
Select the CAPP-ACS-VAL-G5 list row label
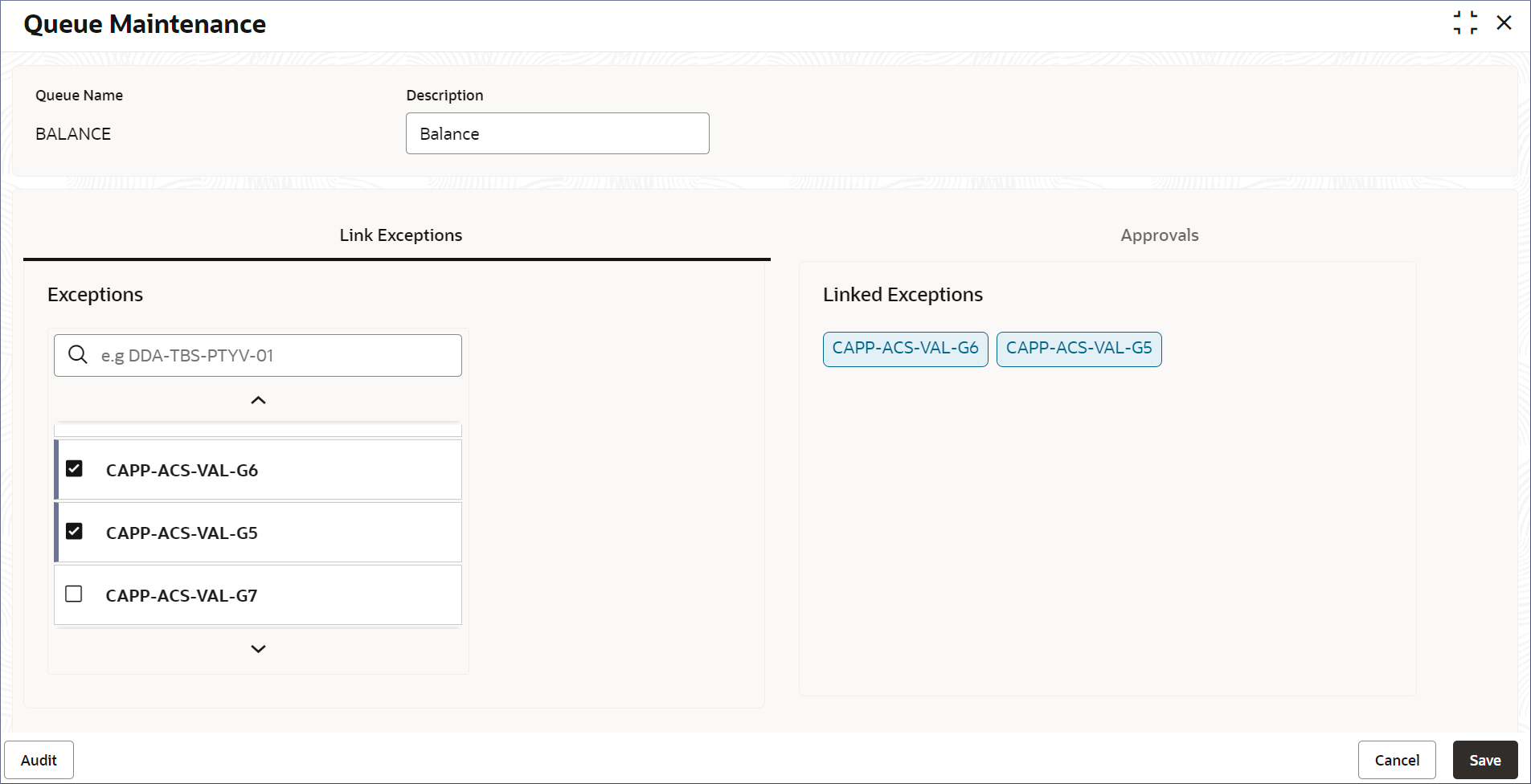pos(182,533)
